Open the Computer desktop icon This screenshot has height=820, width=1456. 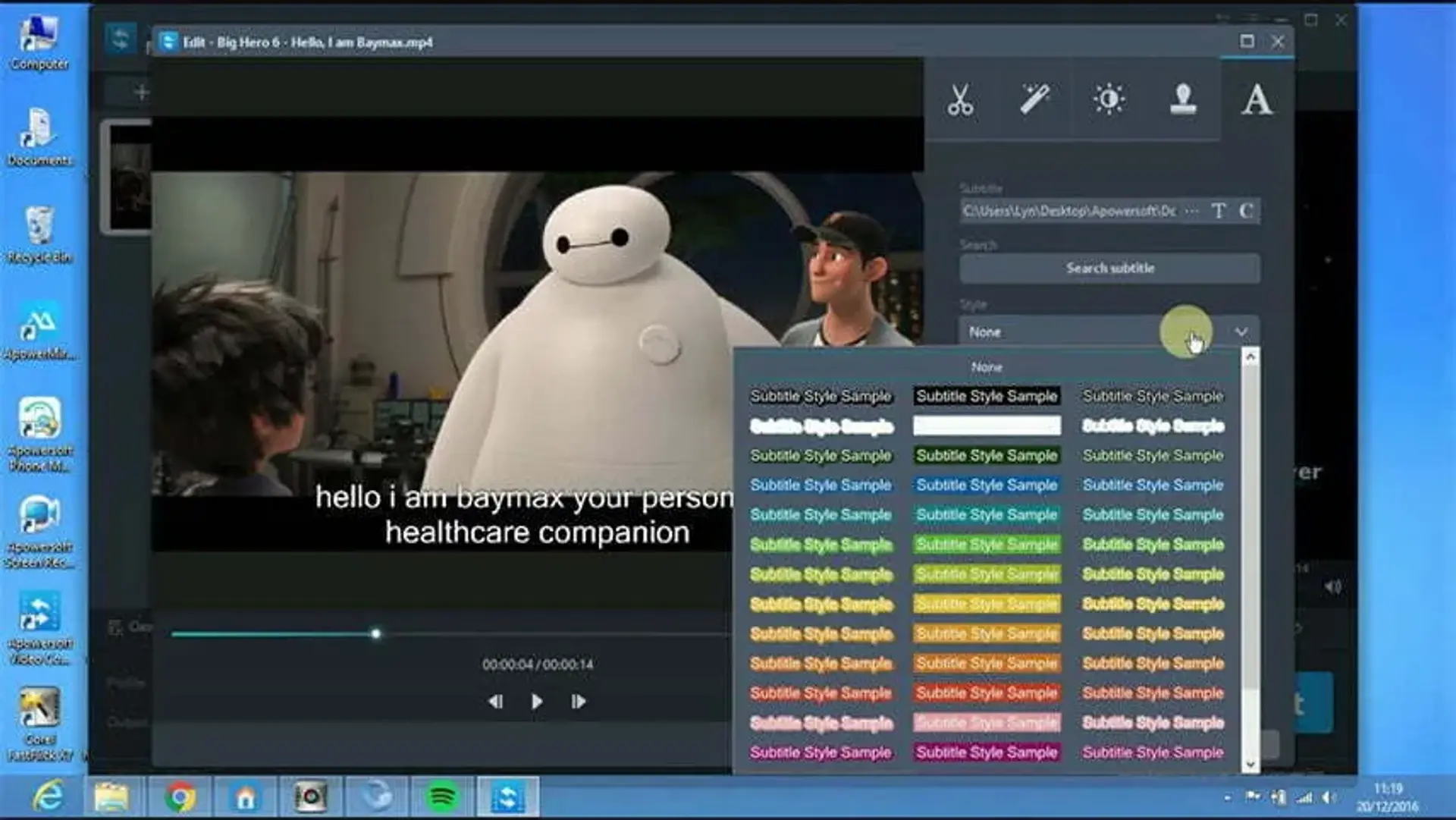[x=39, y=42]
